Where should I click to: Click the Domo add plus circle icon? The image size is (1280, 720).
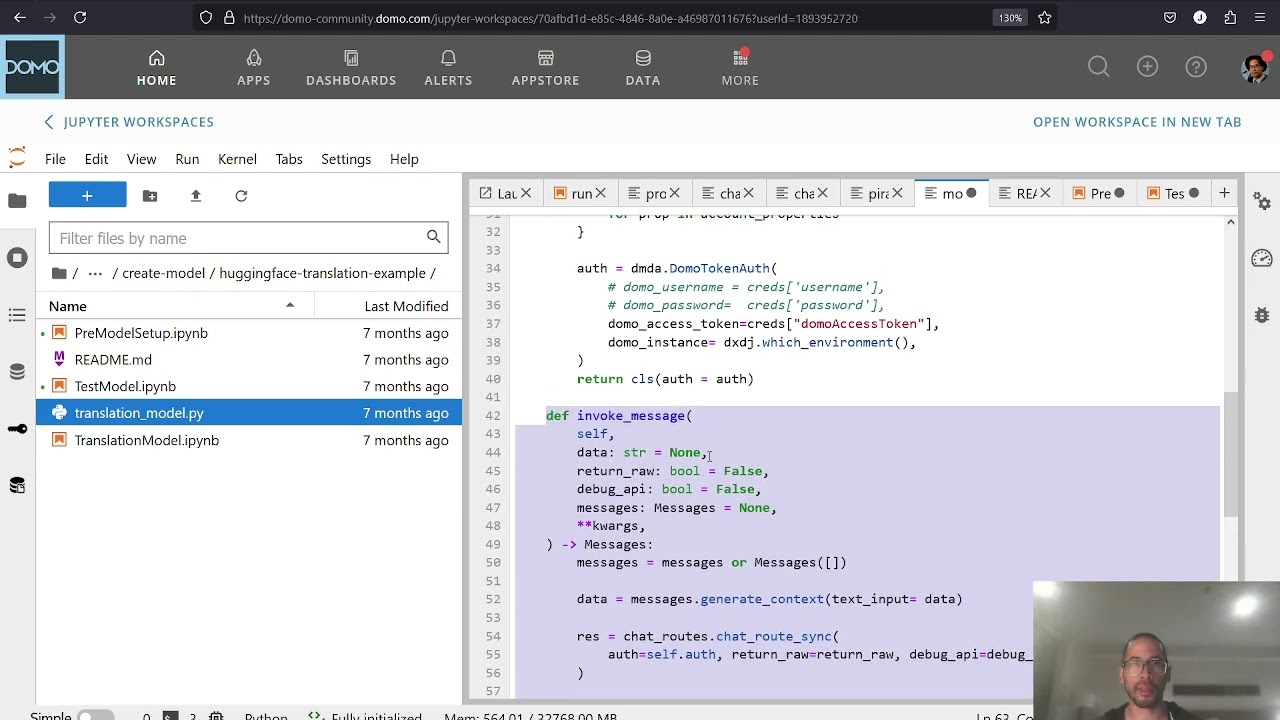coord(1147,67)
